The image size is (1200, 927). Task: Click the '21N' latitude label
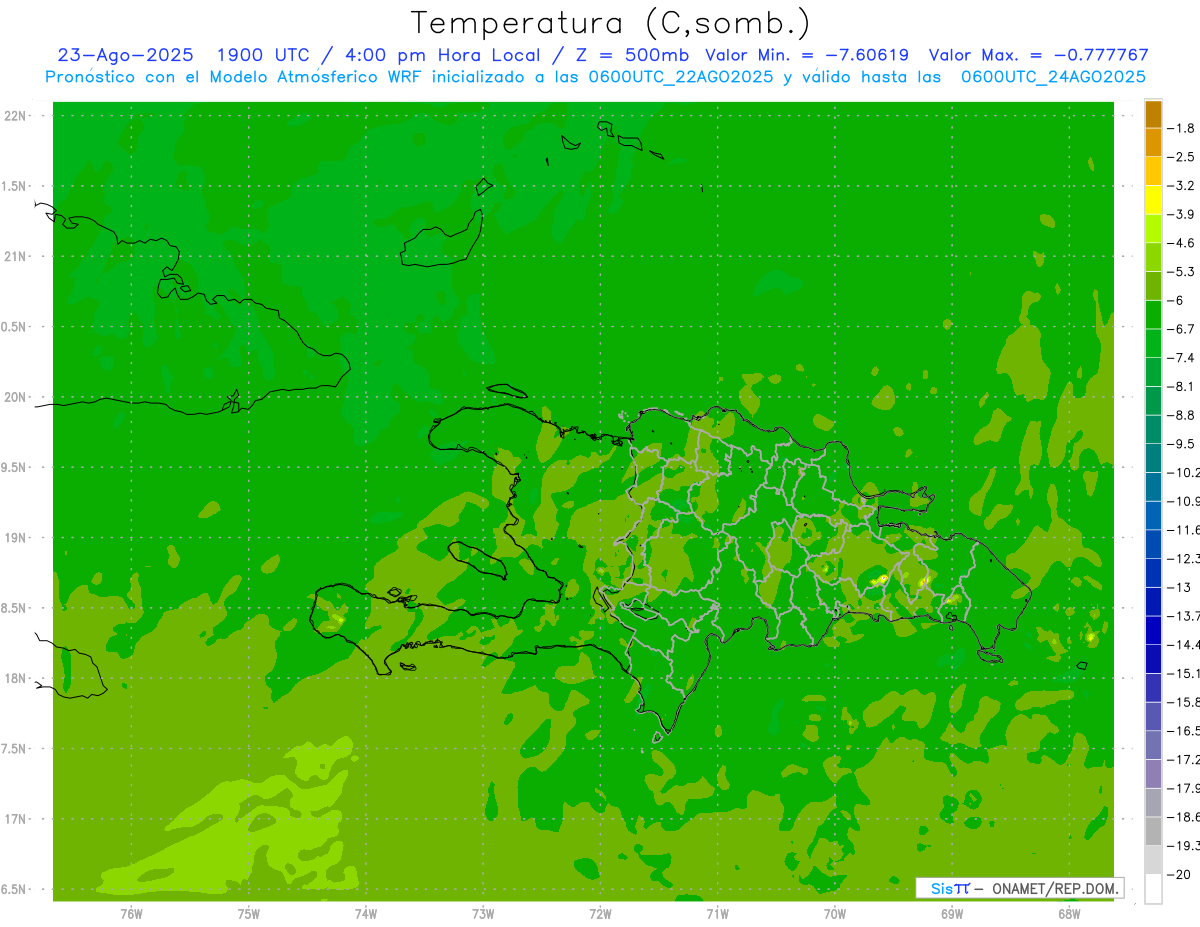coord(17,256)
